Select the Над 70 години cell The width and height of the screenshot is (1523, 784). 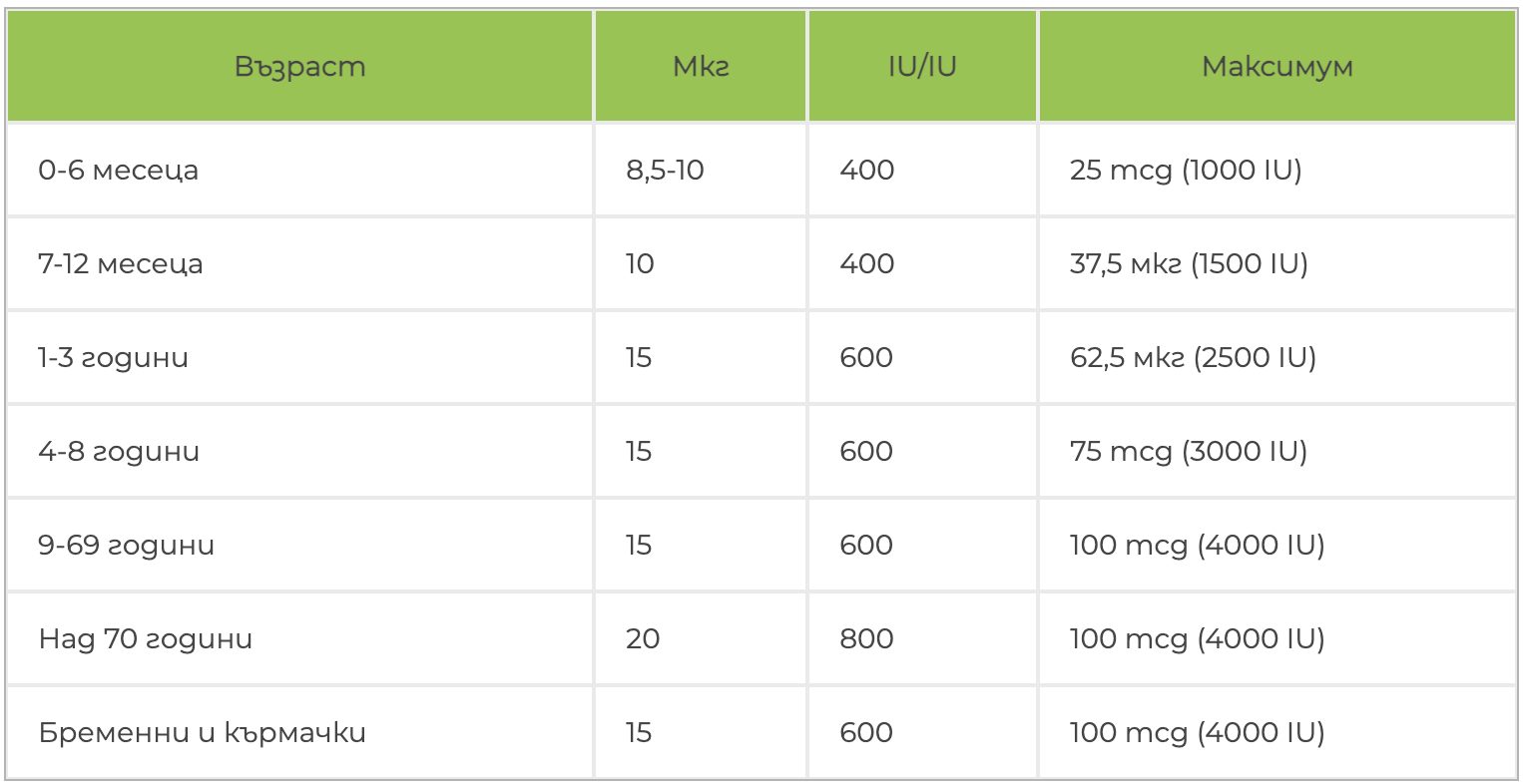pyautogui.click(x=146, y=639)
